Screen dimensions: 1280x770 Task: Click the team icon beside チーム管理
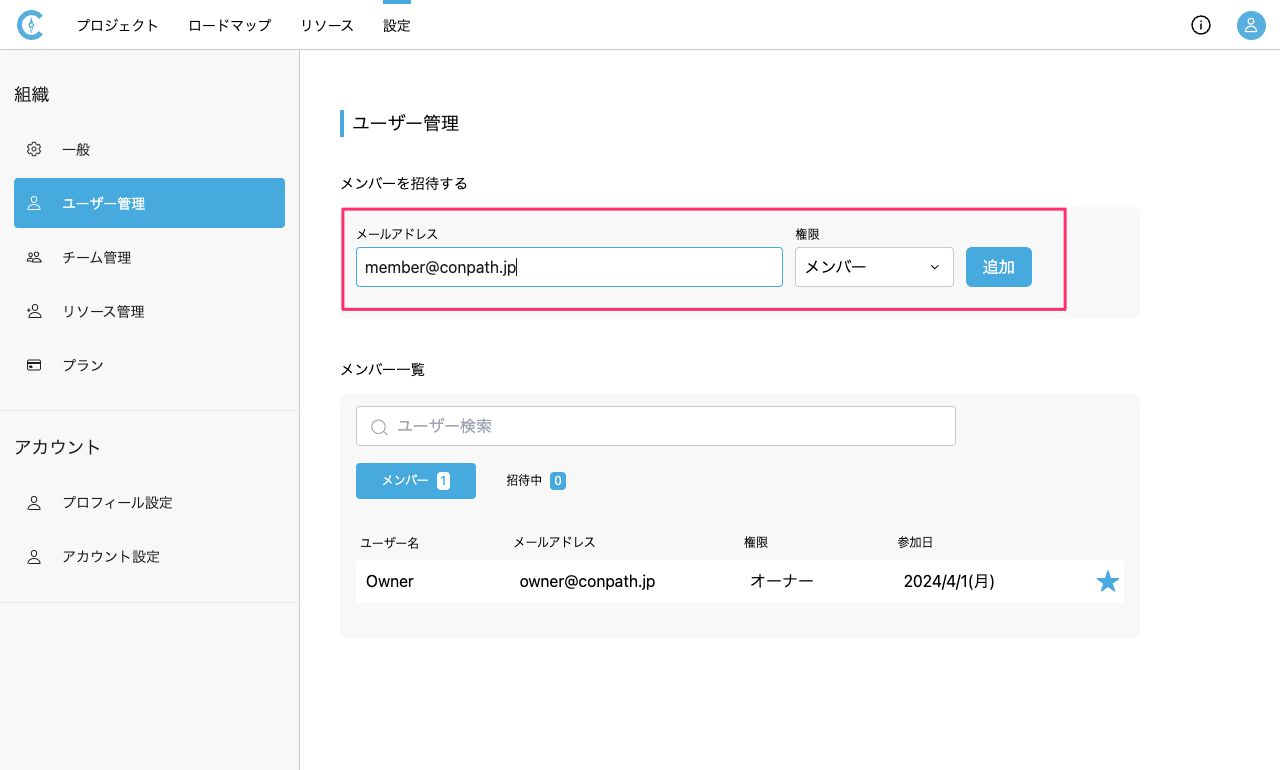[x=34, y=257]
